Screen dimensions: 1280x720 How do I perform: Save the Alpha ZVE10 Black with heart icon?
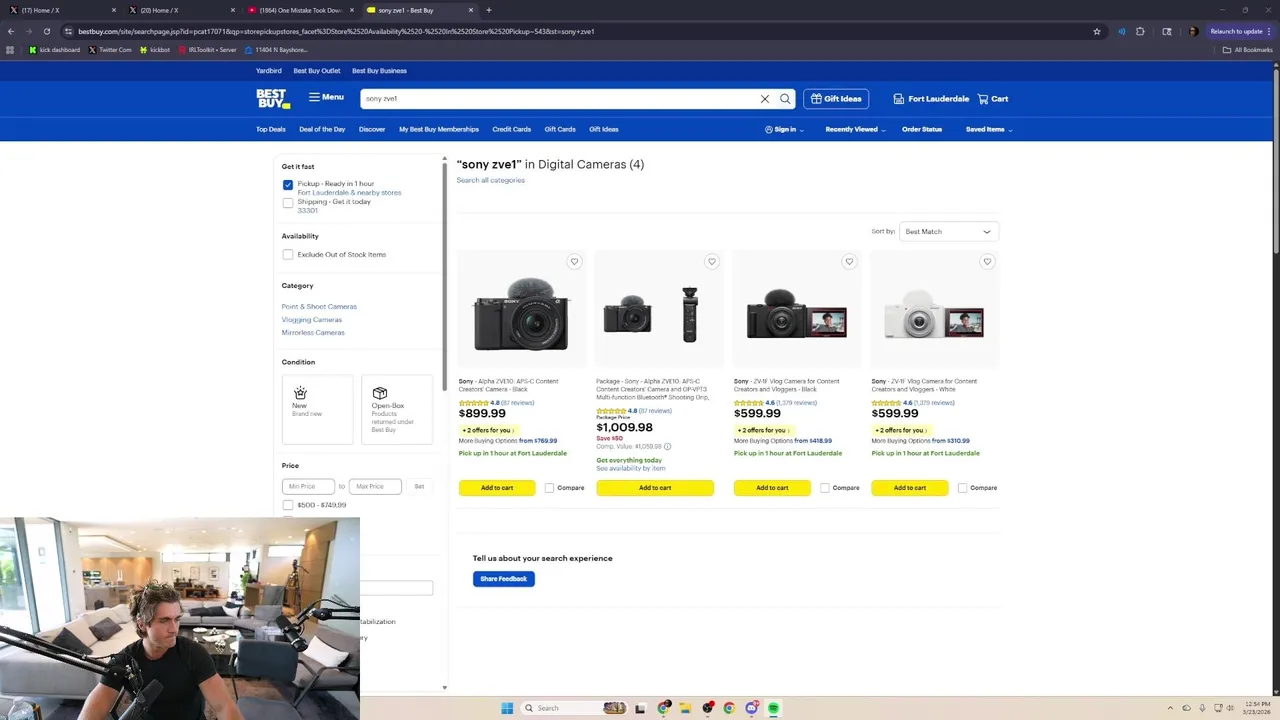point(574,262)
